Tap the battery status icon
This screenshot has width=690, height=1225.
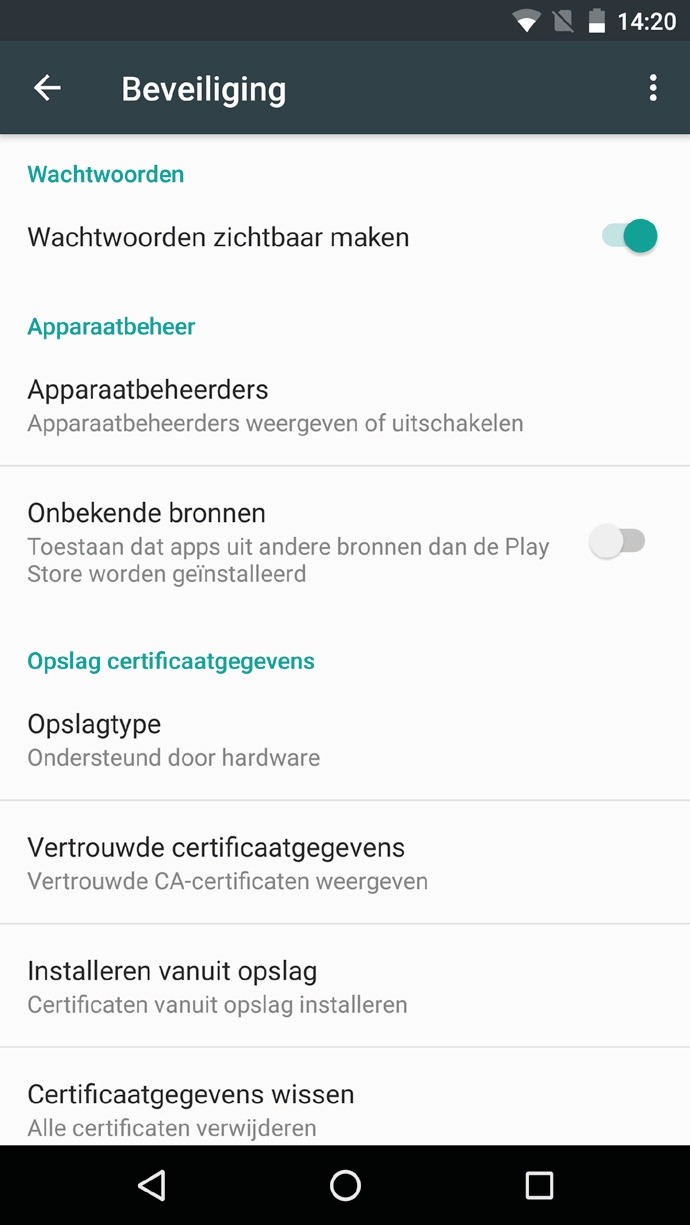point(597,21)
